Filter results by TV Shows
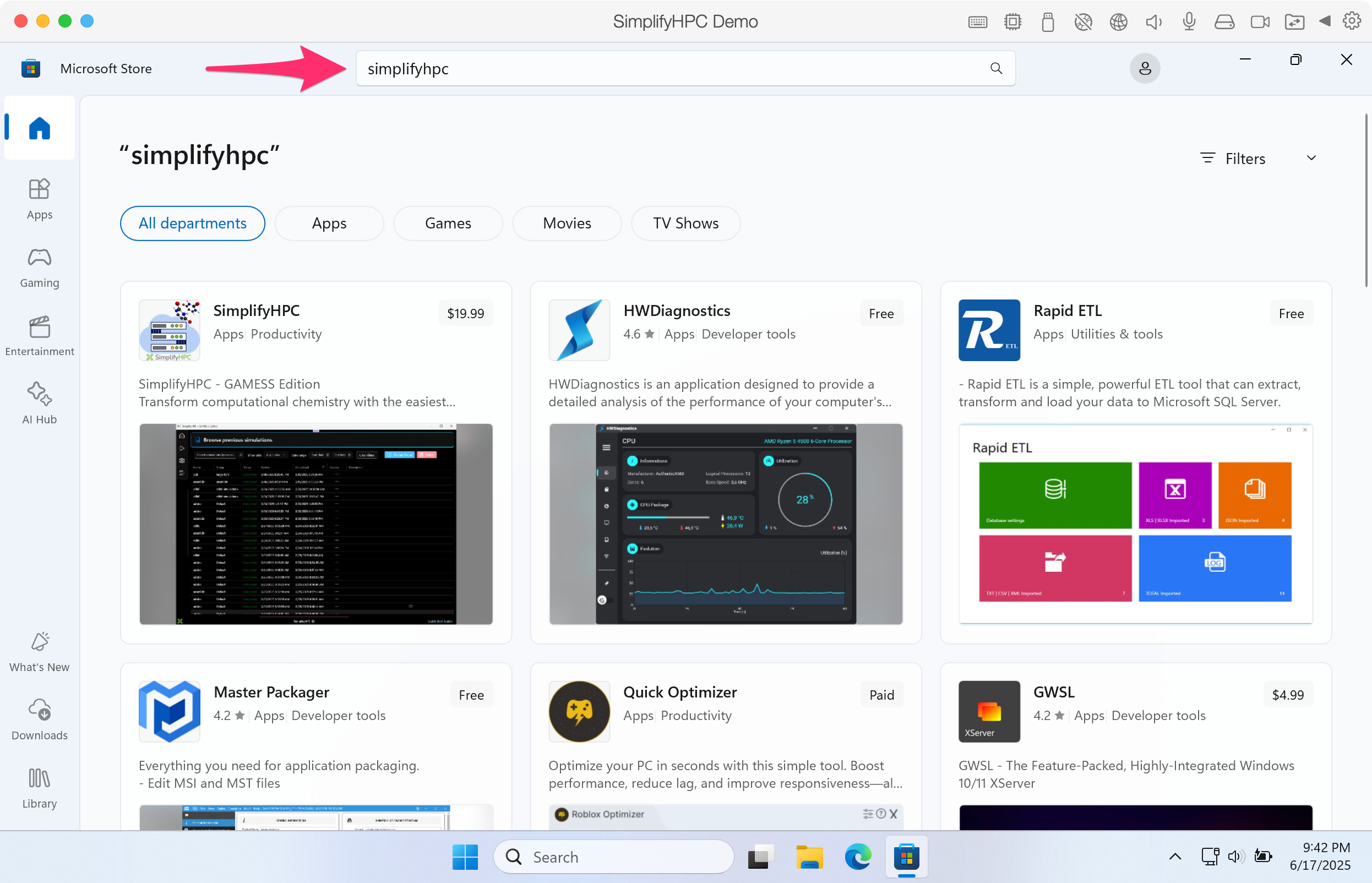 tap(685, 223)
